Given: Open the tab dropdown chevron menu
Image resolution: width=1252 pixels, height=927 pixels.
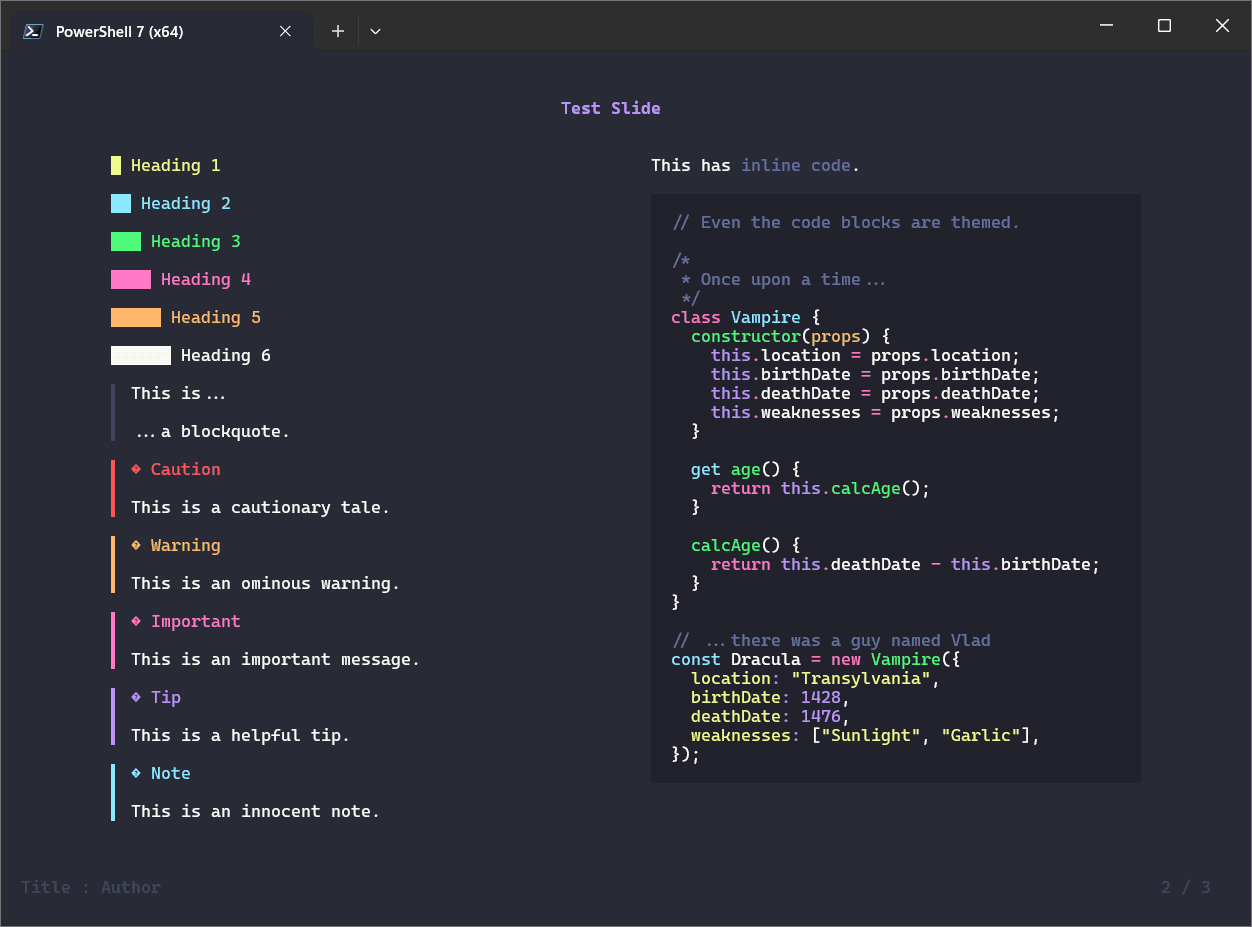Looking at the screenshot, I should (x=375, y=31).
